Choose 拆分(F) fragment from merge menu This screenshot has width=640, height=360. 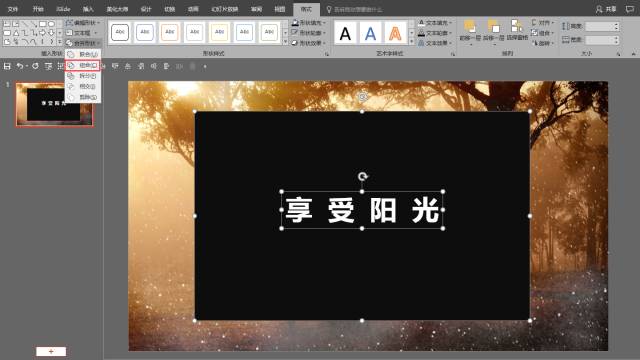tap(83, 76)
